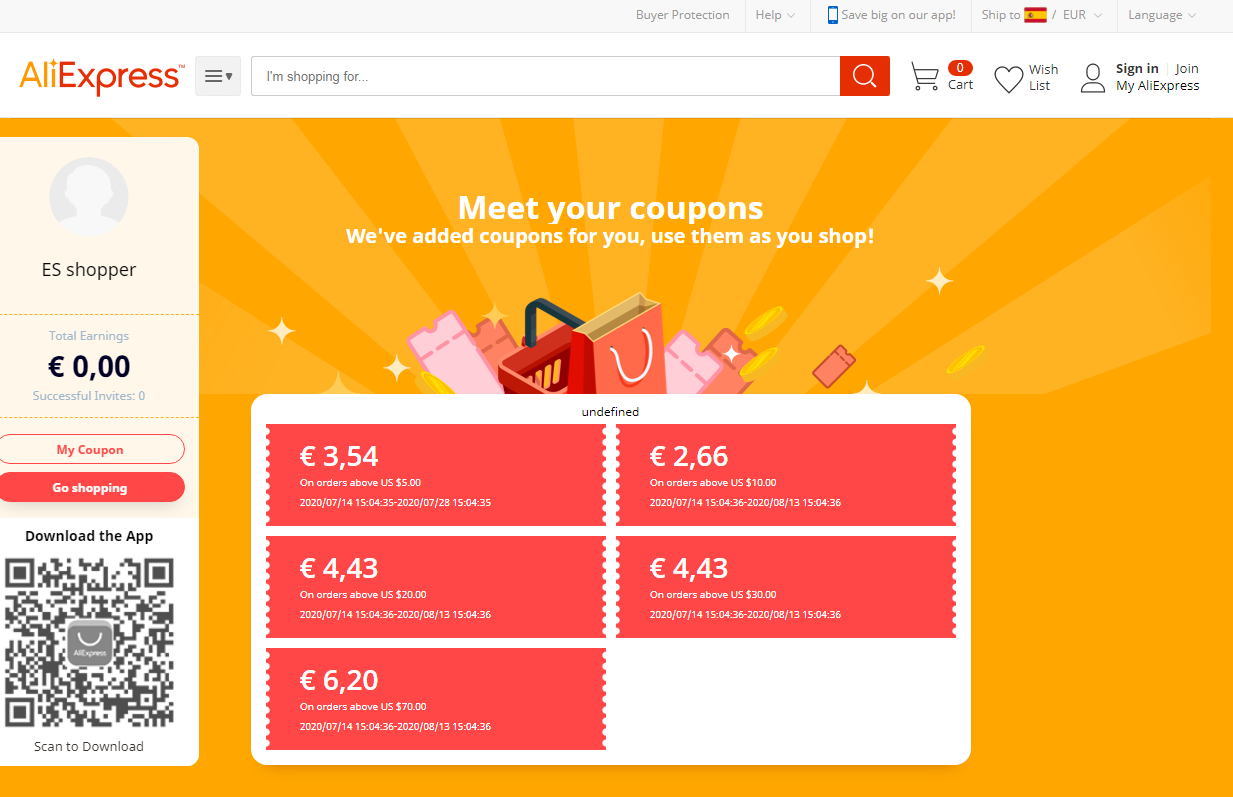
Task: Click the Spain flag icon
Action: [x=1035, y=15]
